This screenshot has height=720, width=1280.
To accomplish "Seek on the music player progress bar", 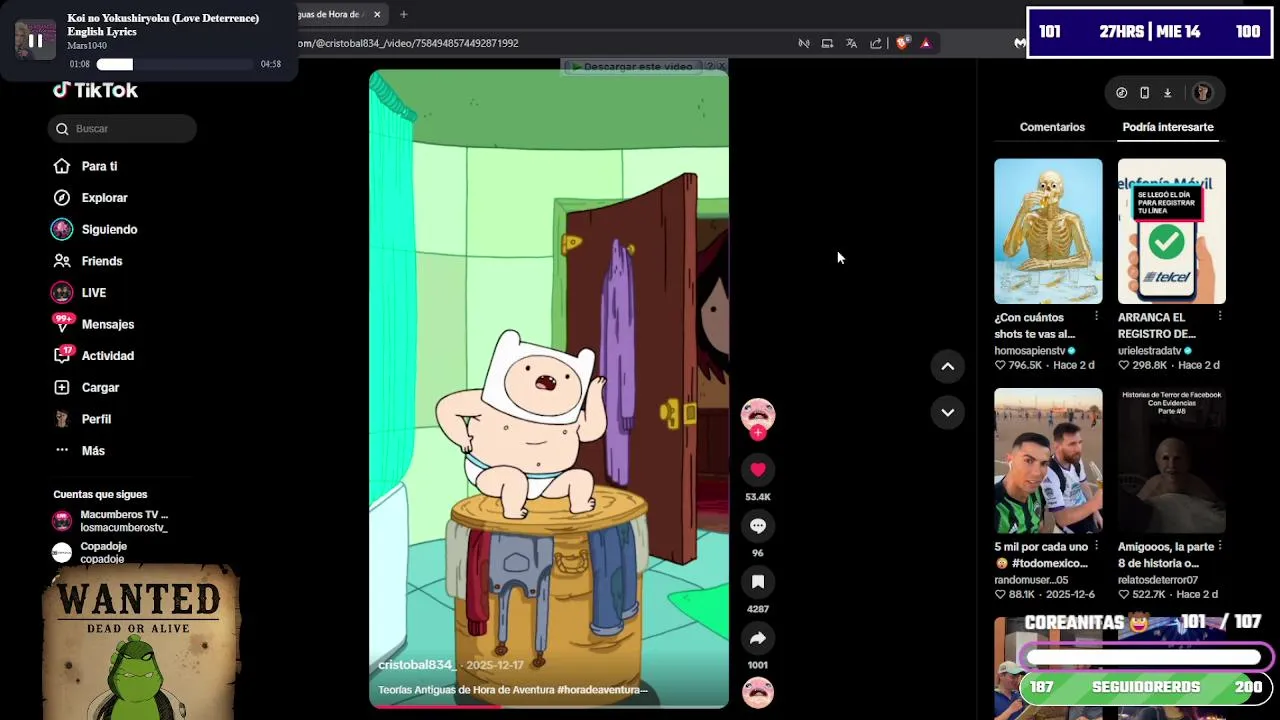I will 175,64.
